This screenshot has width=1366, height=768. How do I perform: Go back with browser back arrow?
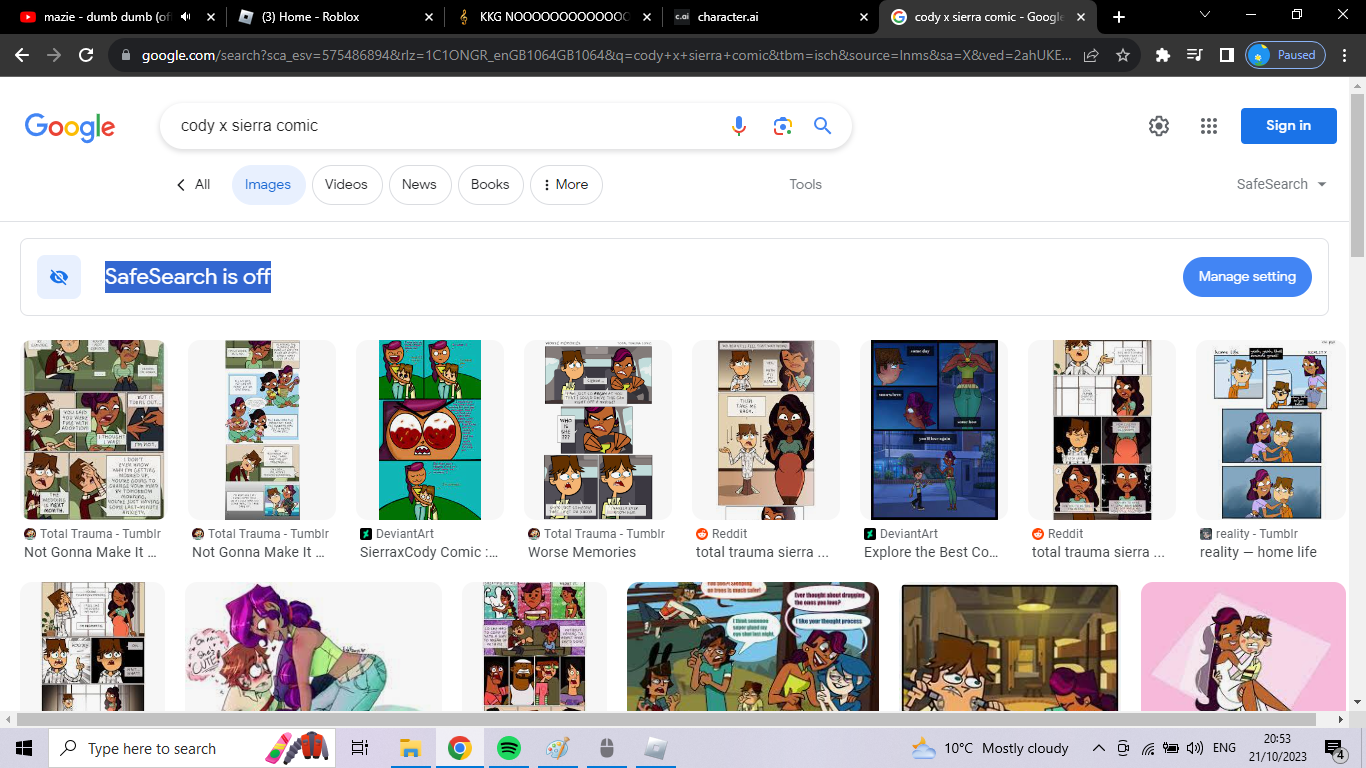pos(22,55)
